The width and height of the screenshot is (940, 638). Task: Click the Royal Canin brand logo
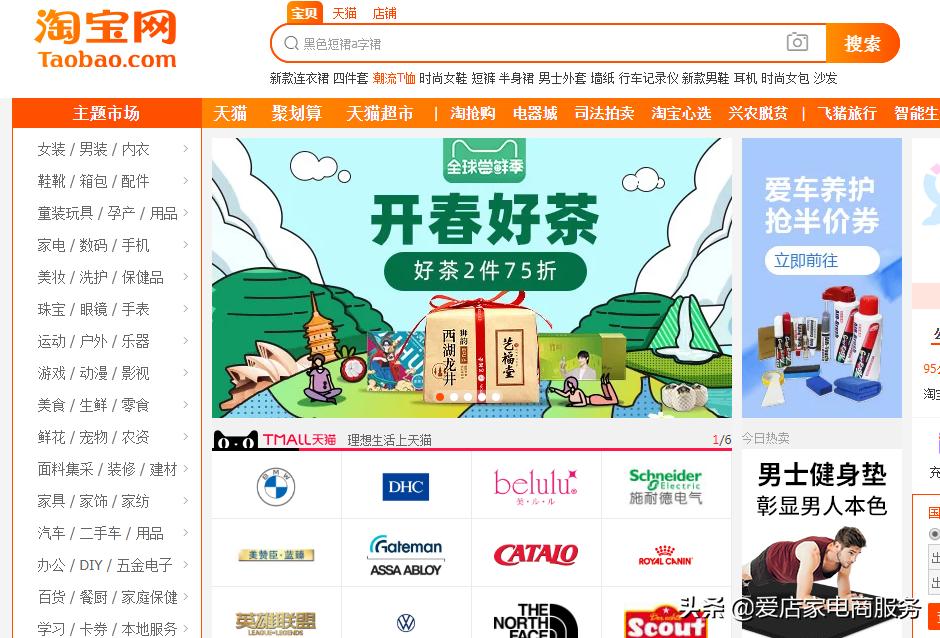665,555
